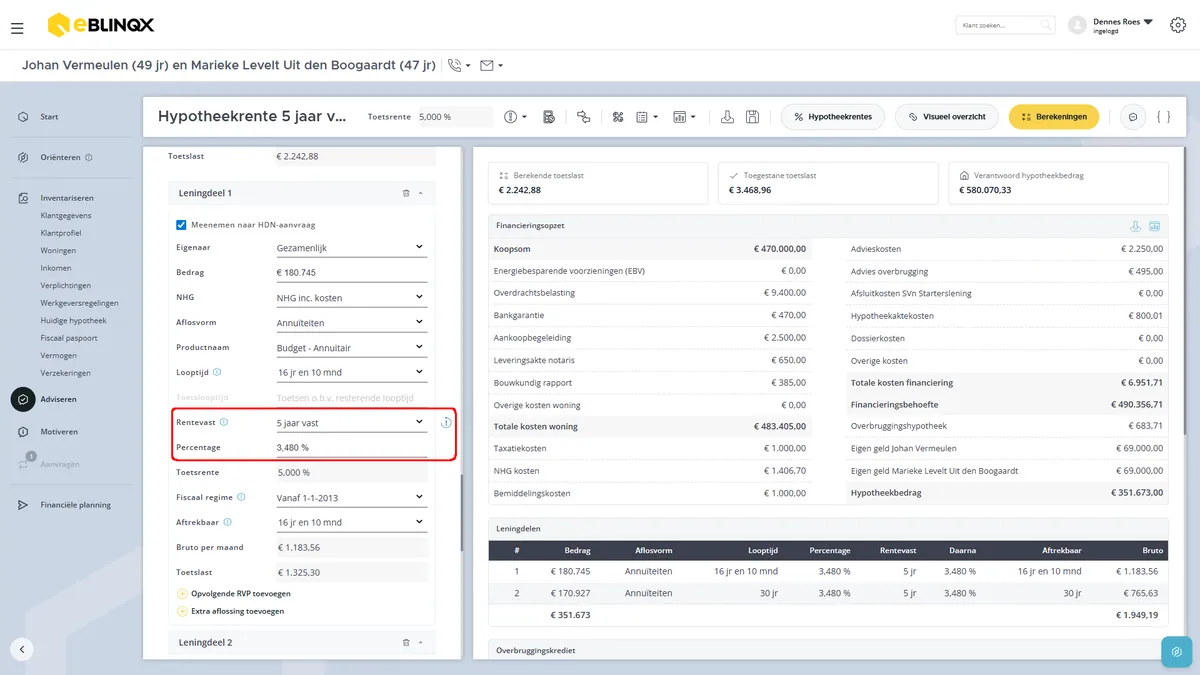Click the info icon next to Fiscaal regime
This screenshot has height=675, width=1200.
point(241,497)
